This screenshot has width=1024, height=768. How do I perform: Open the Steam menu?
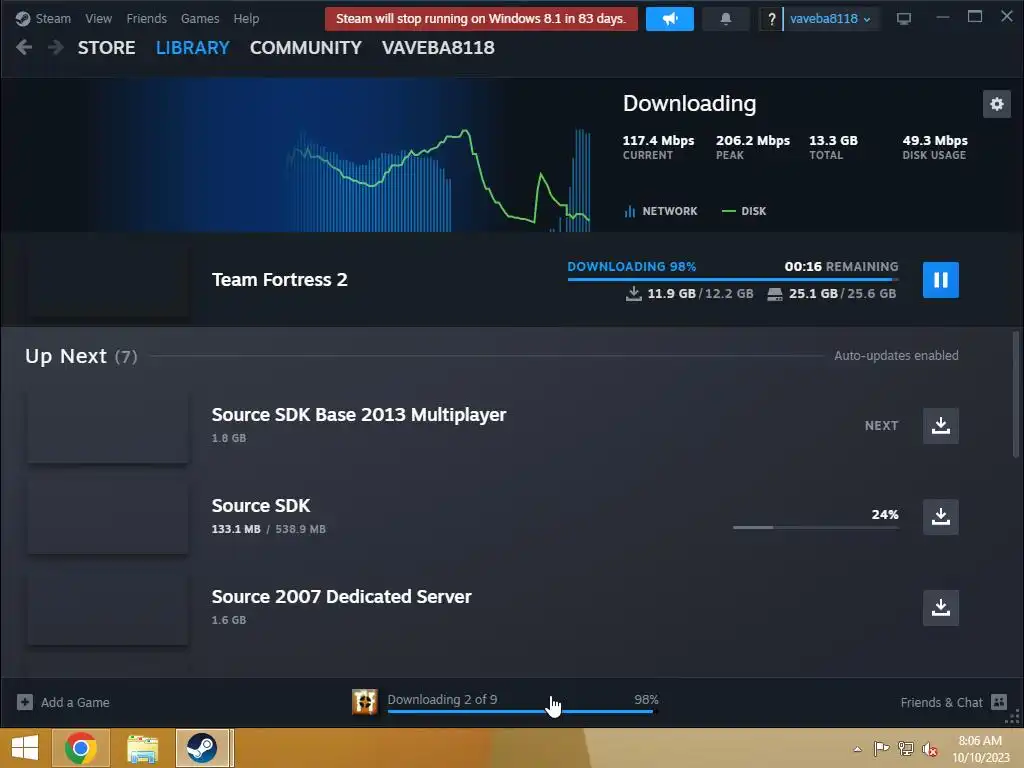(x=53, y=18)
